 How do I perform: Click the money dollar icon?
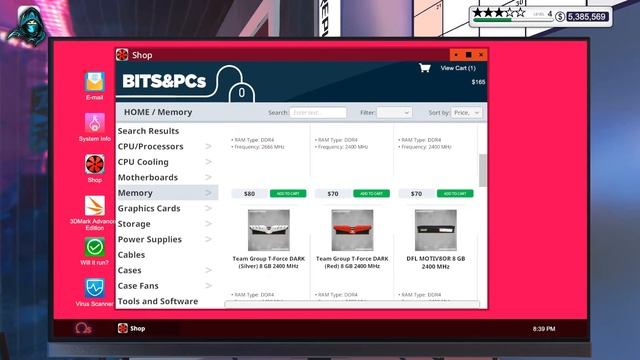tap(560, 17)
